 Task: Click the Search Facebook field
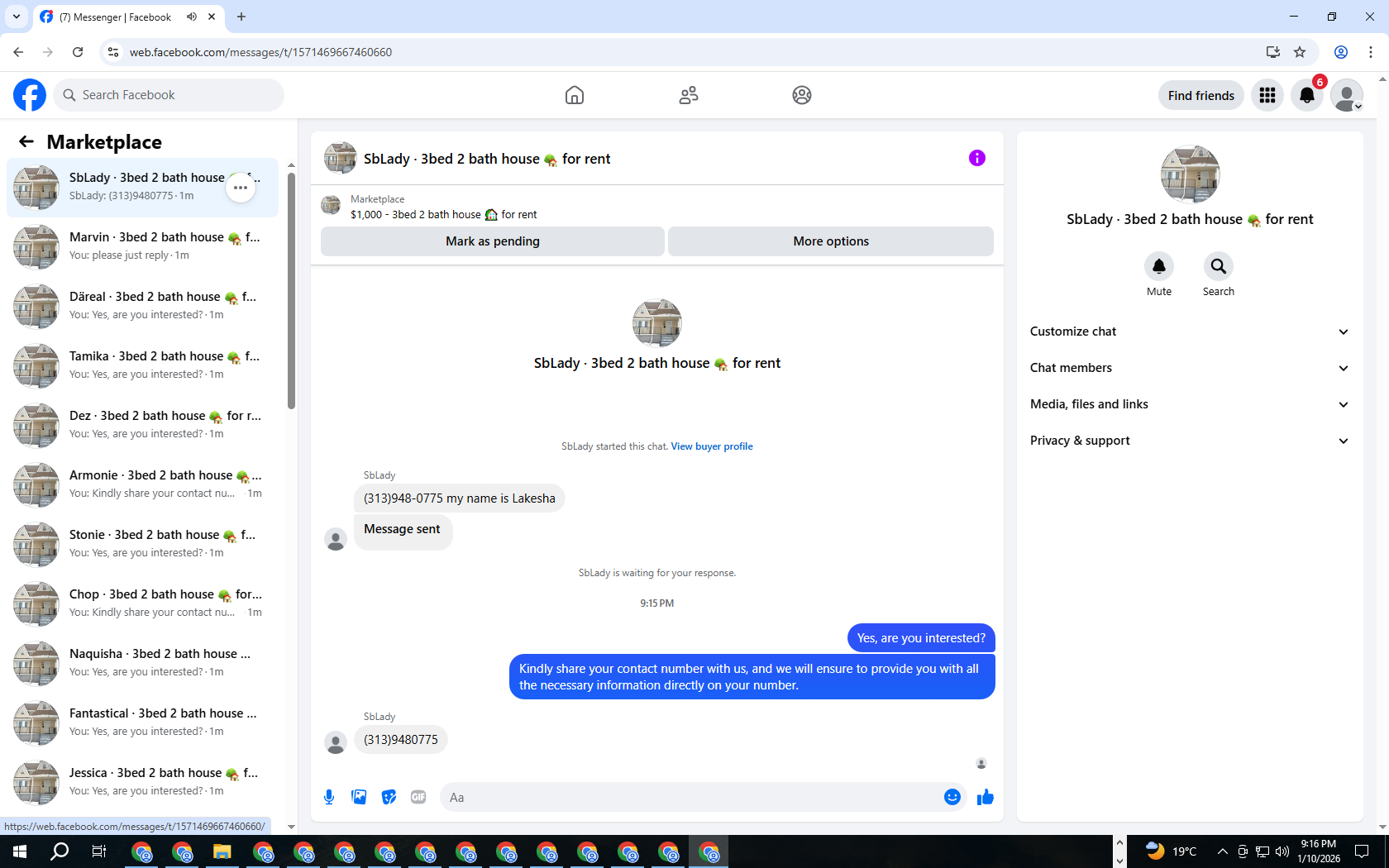click(x=169, y=95)
